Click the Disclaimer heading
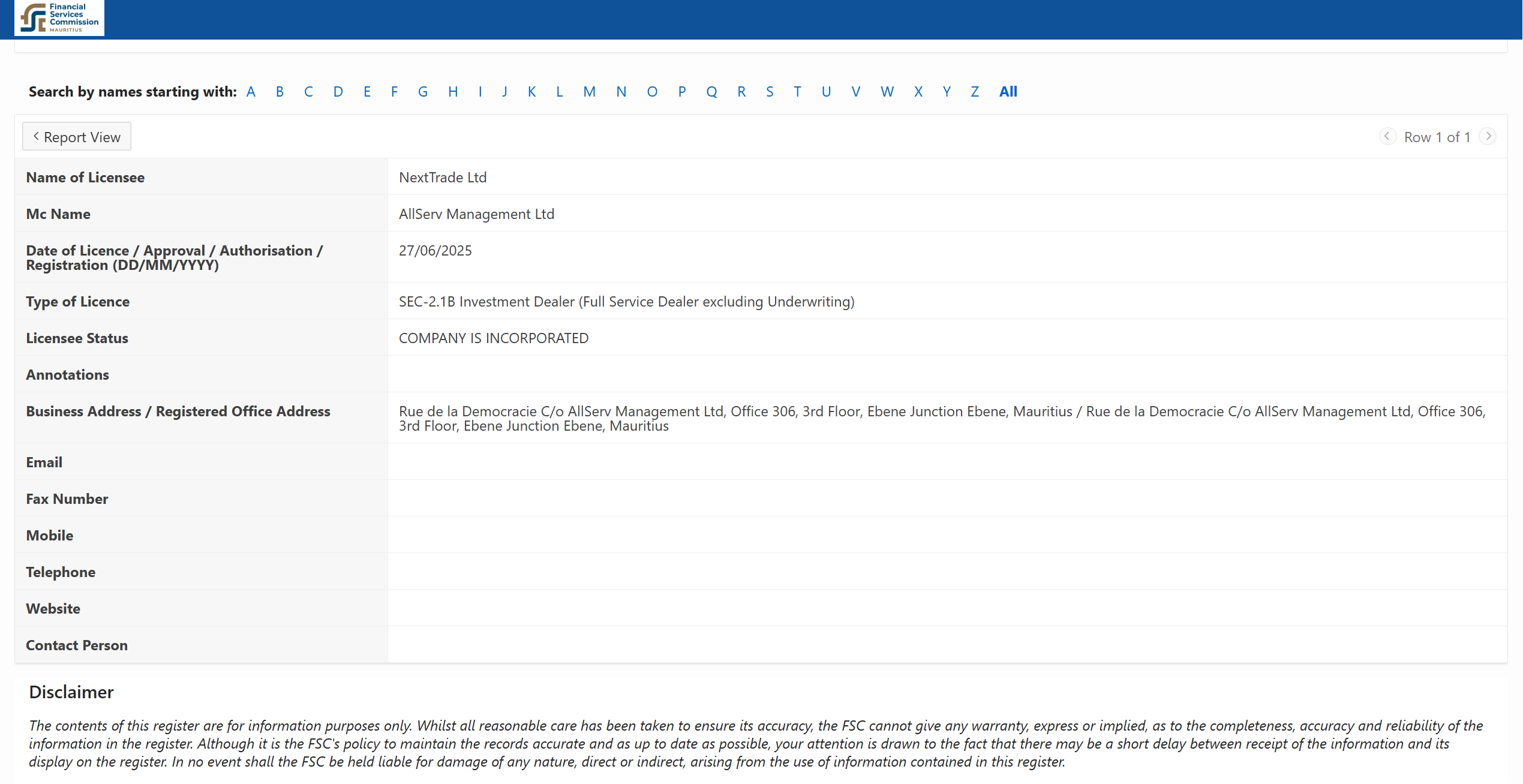Screen dimensions: 1523x784 [x=71, y=692]
